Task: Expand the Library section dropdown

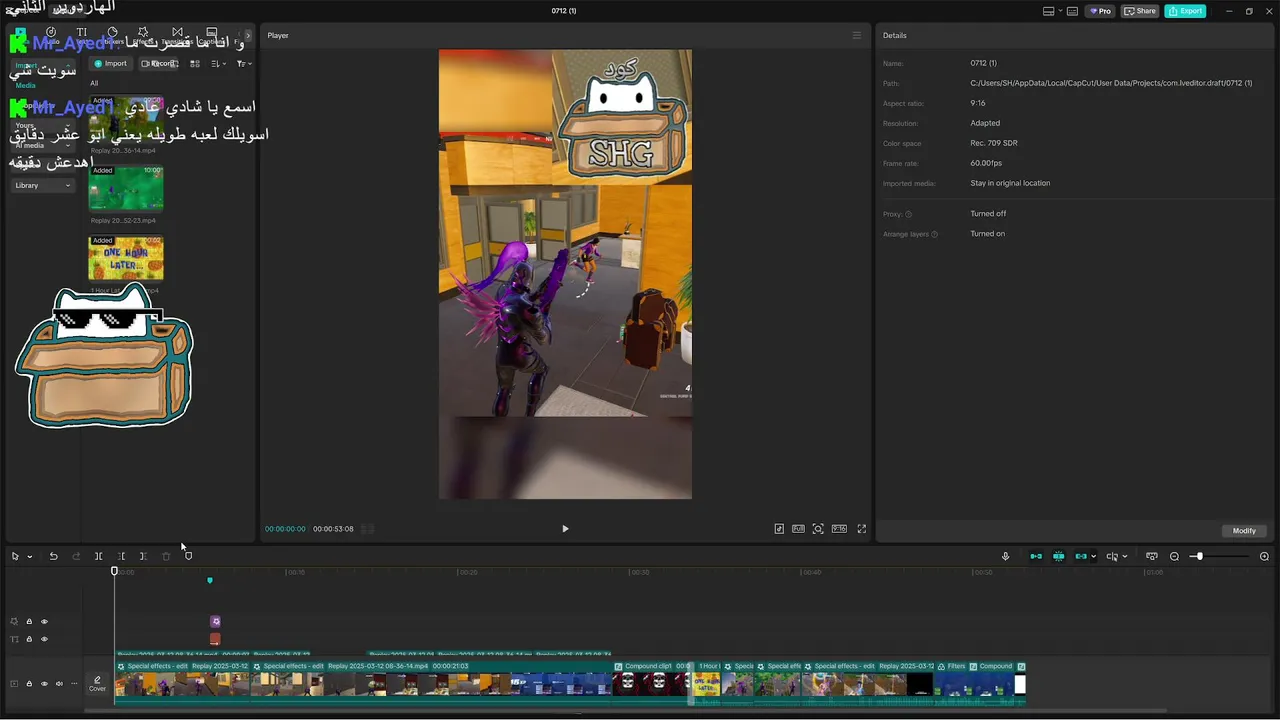Action: (43, 185)
